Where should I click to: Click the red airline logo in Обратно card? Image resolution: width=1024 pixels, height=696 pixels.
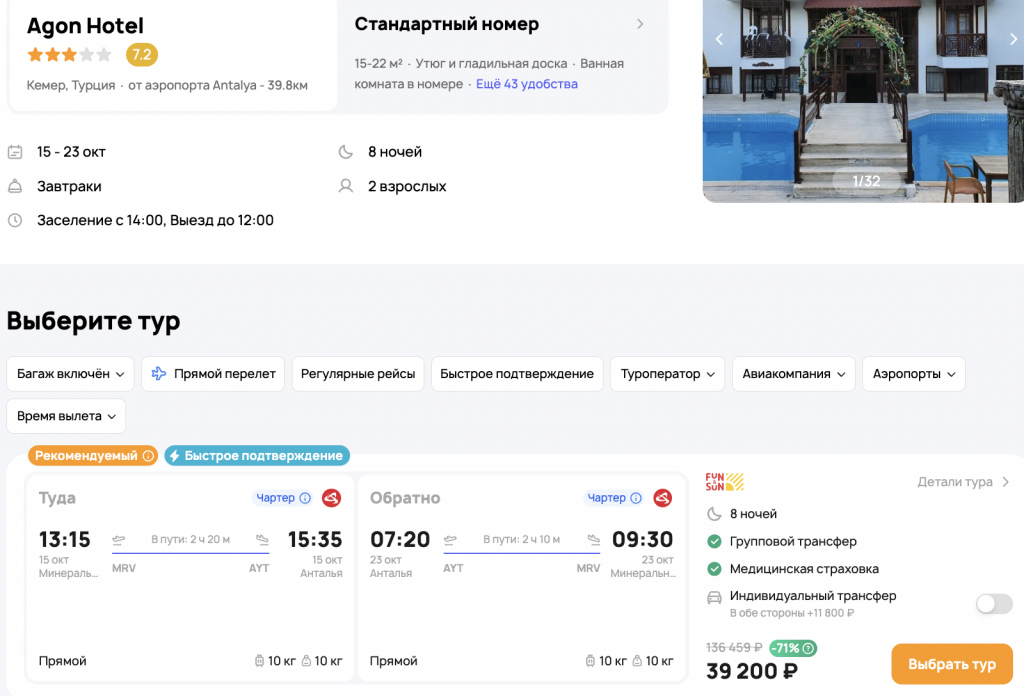click(662, 498)
